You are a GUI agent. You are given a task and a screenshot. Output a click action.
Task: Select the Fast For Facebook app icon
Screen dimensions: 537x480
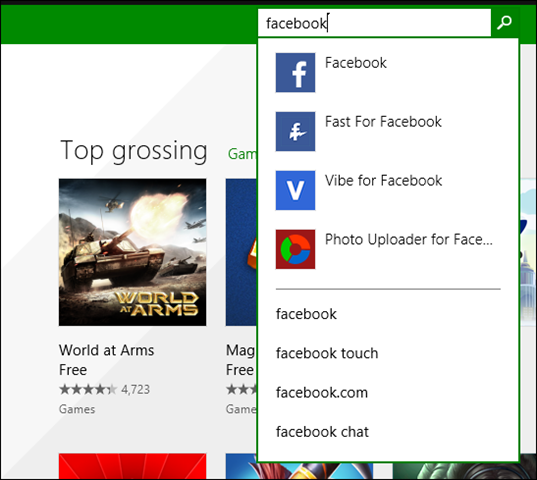(295, 131)
